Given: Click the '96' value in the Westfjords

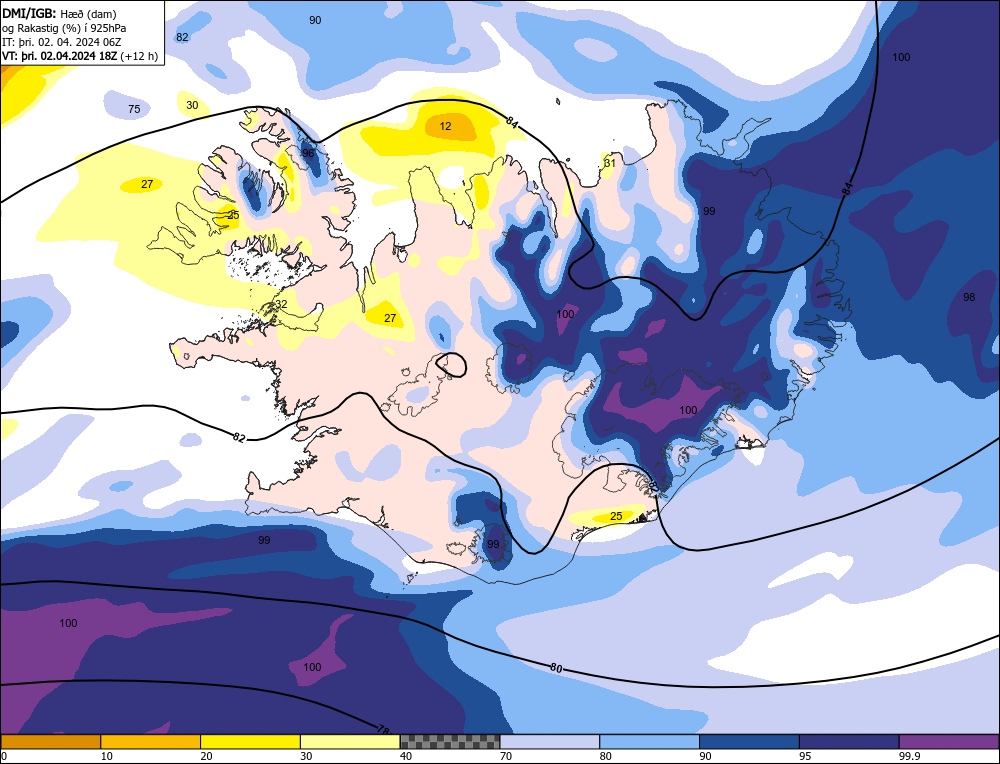Looking at the screenshot, I should point(308,153).
